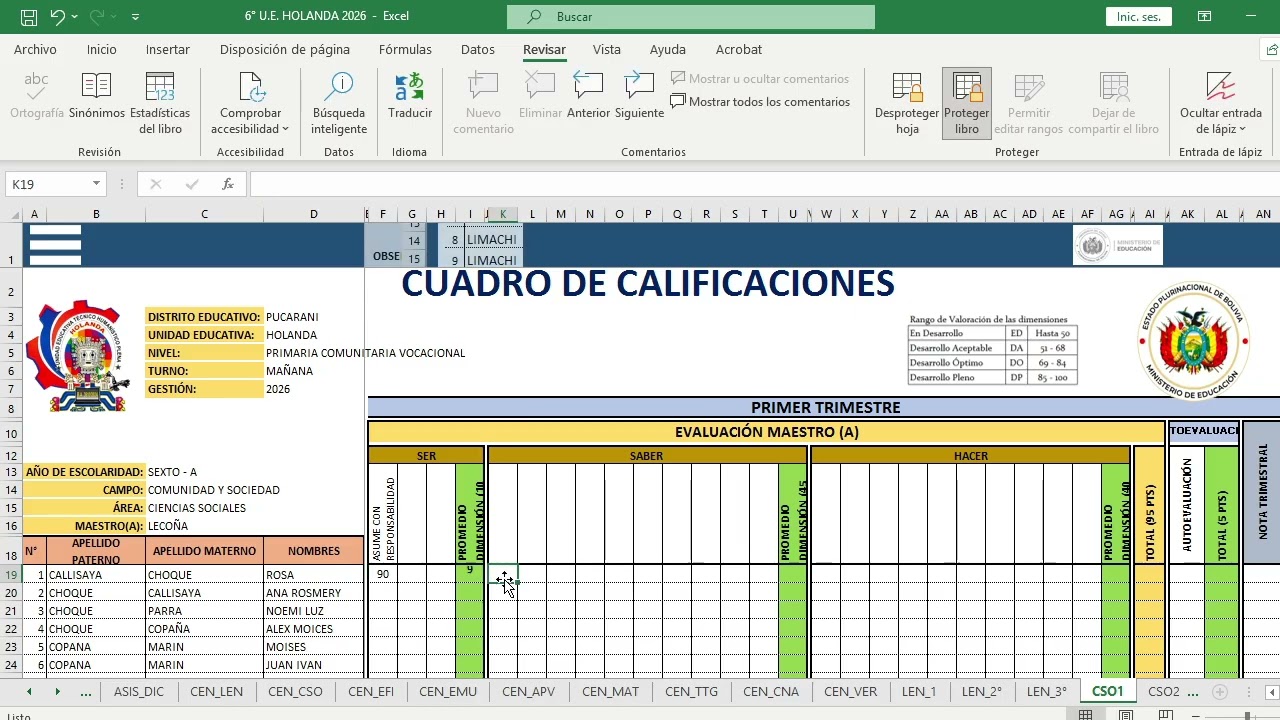Click the Buscar search box

[x=691, y=17]
